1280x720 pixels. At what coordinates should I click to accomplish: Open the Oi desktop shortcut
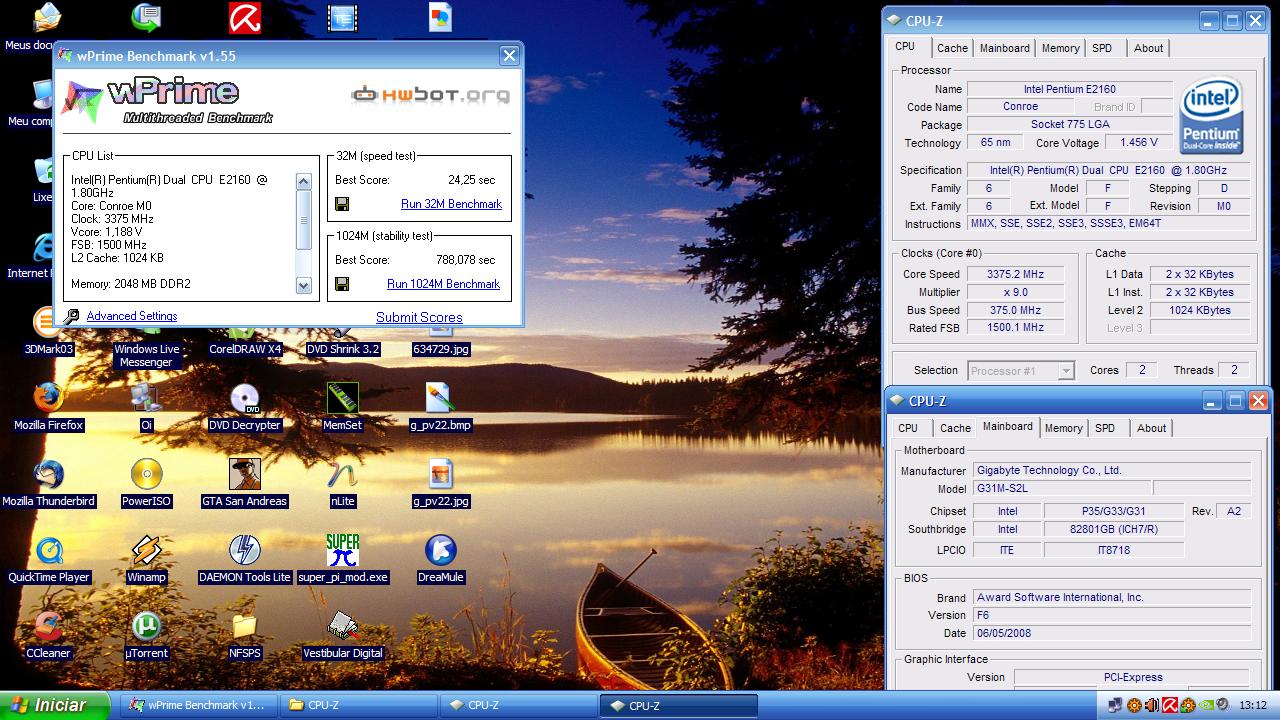tap(146, 407)
